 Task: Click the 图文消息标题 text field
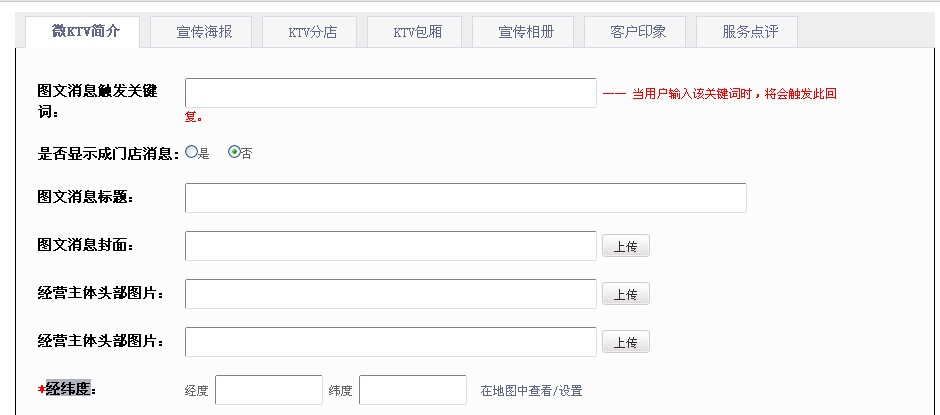click(465, 198)
